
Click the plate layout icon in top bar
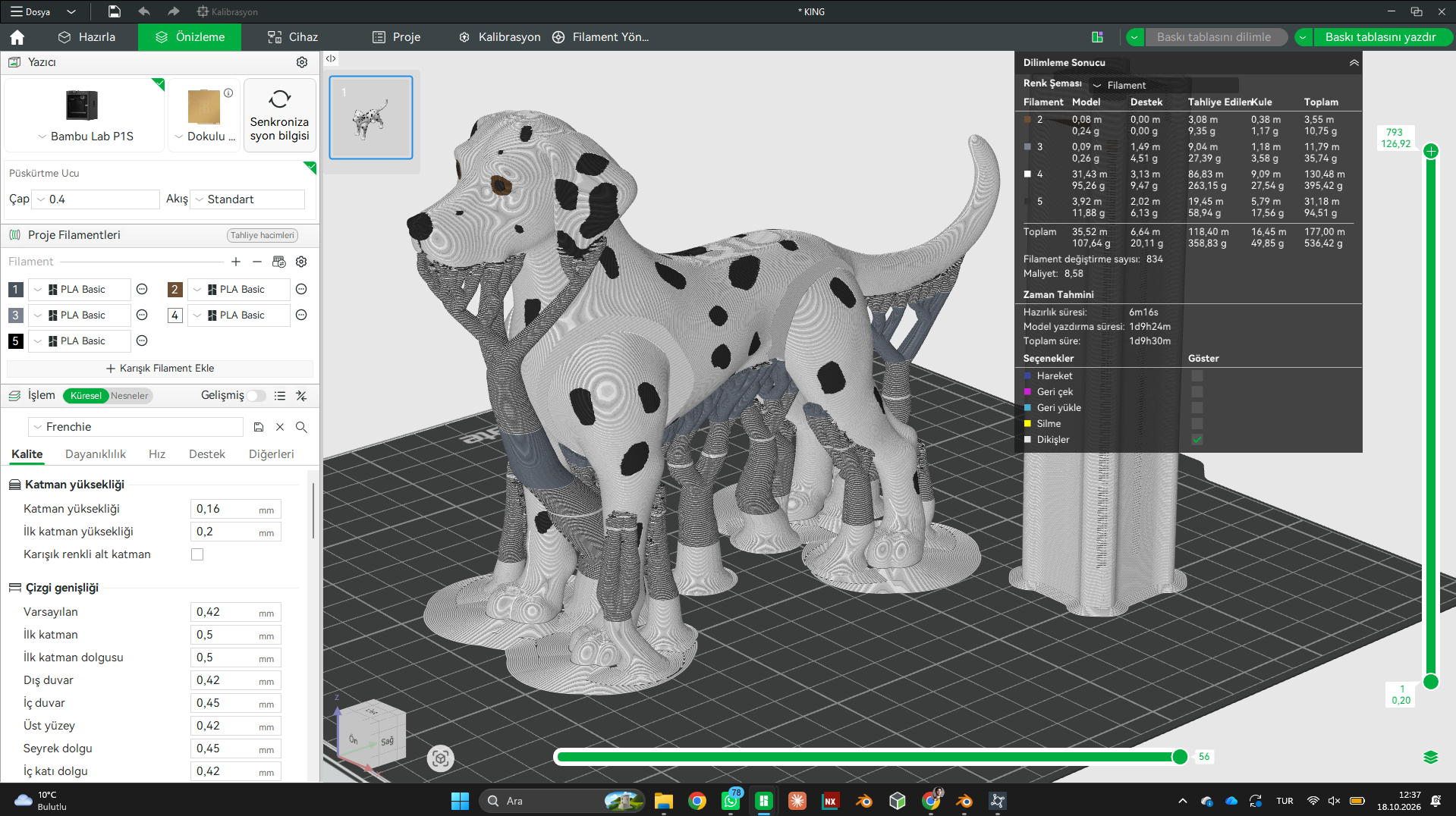tap(1097, 37)
